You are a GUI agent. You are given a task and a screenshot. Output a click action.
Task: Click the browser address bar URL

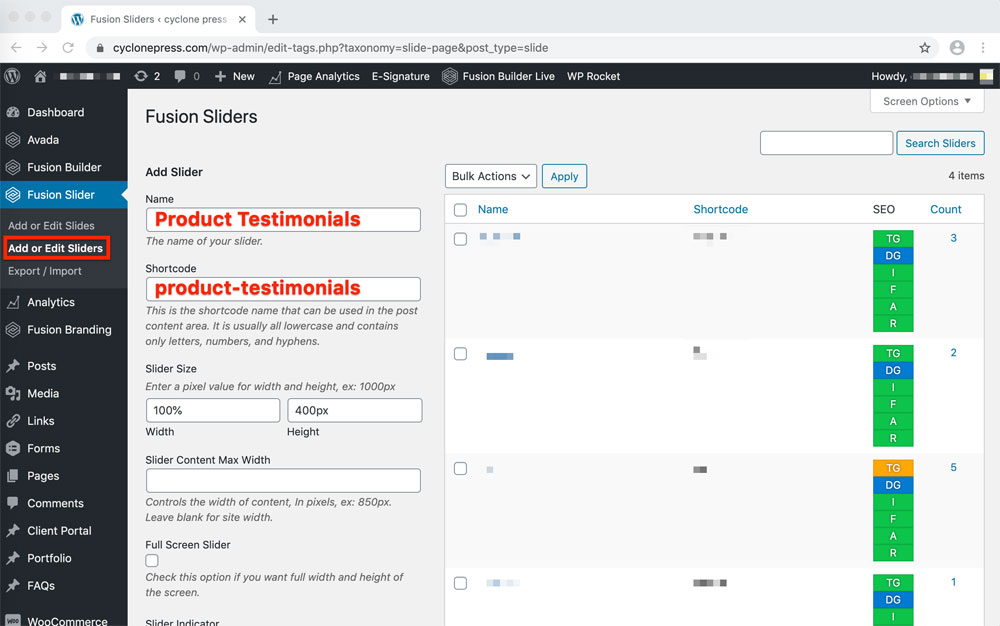(330, 48)
